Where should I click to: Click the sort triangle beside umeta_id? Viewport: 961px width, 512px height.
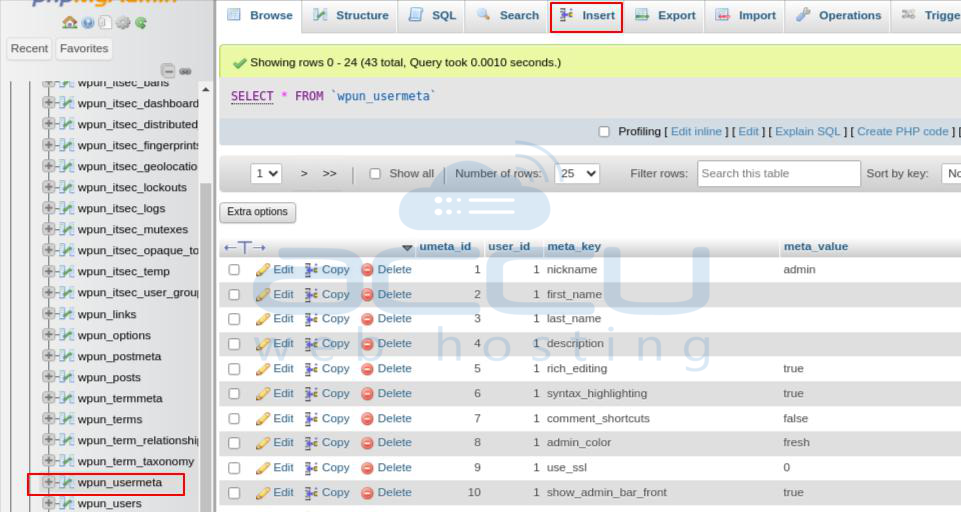point(407,248)
